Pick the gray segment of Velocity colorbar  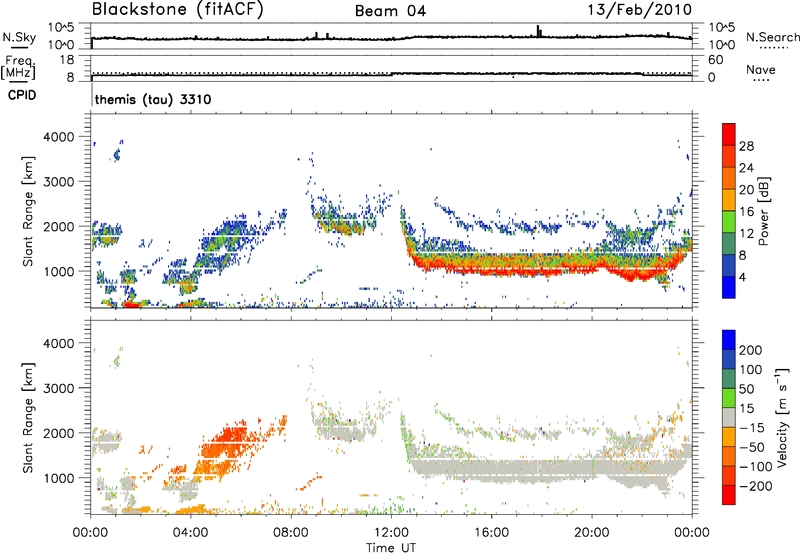[x=729, y=418]
